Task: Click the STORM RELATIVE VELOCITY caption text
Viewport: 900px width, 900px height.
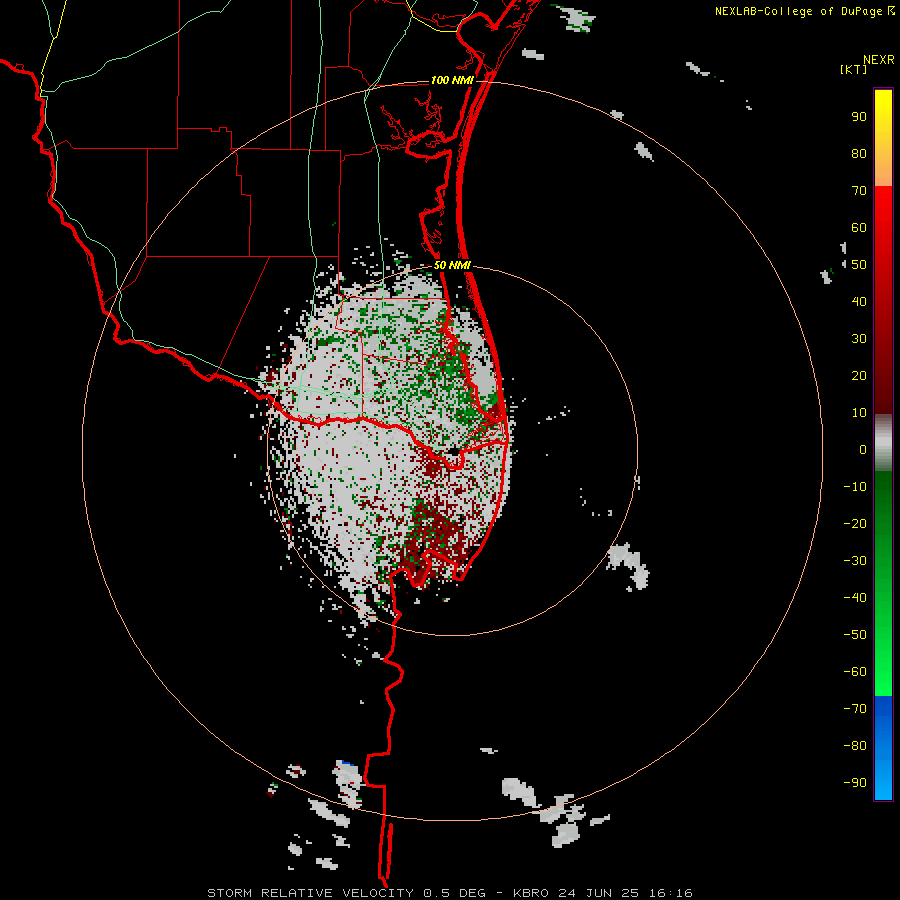Action: pos(310,893)
